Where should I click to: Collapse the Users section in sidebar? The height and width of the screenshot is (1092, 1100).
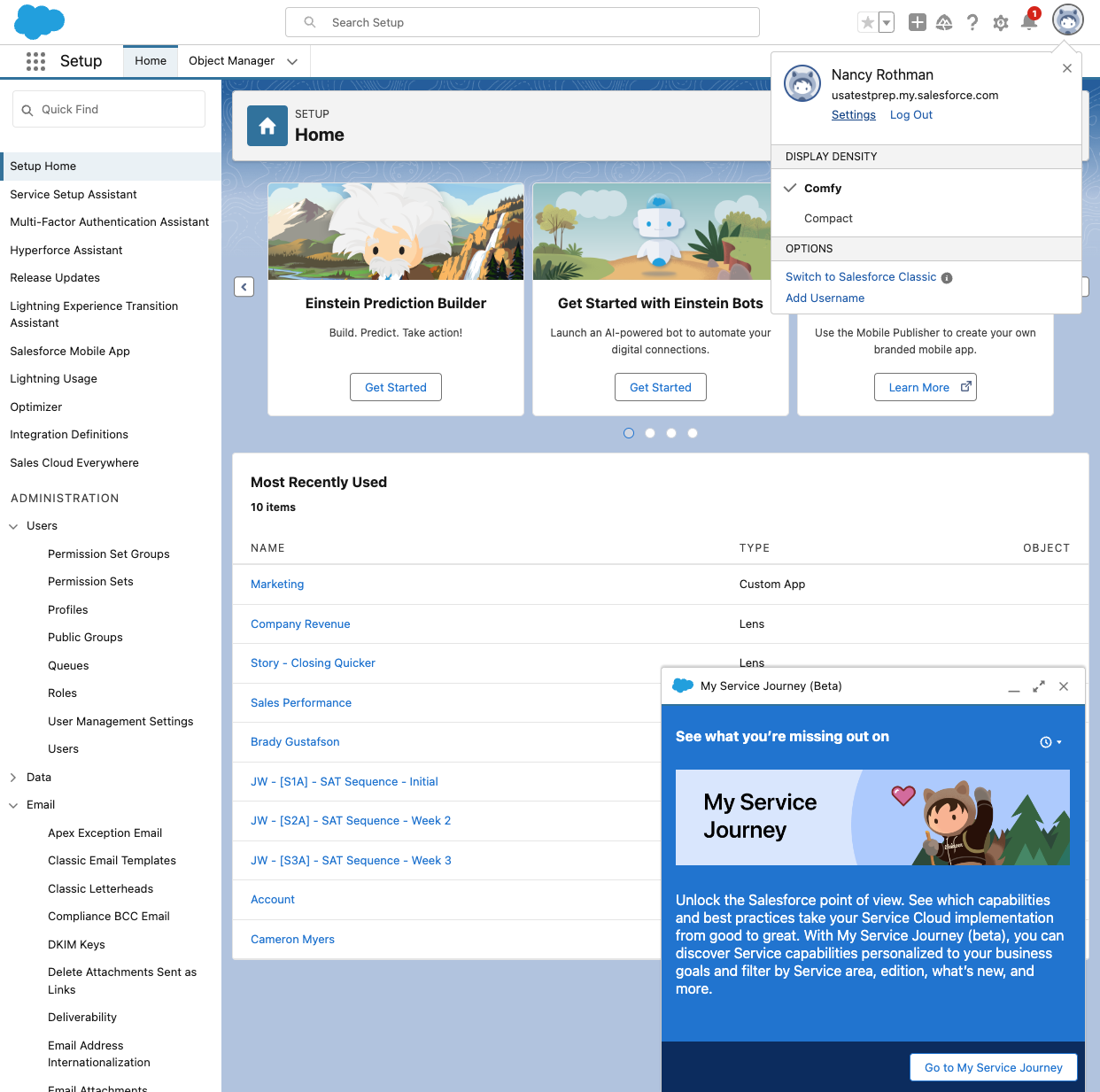tap(13, 526)
